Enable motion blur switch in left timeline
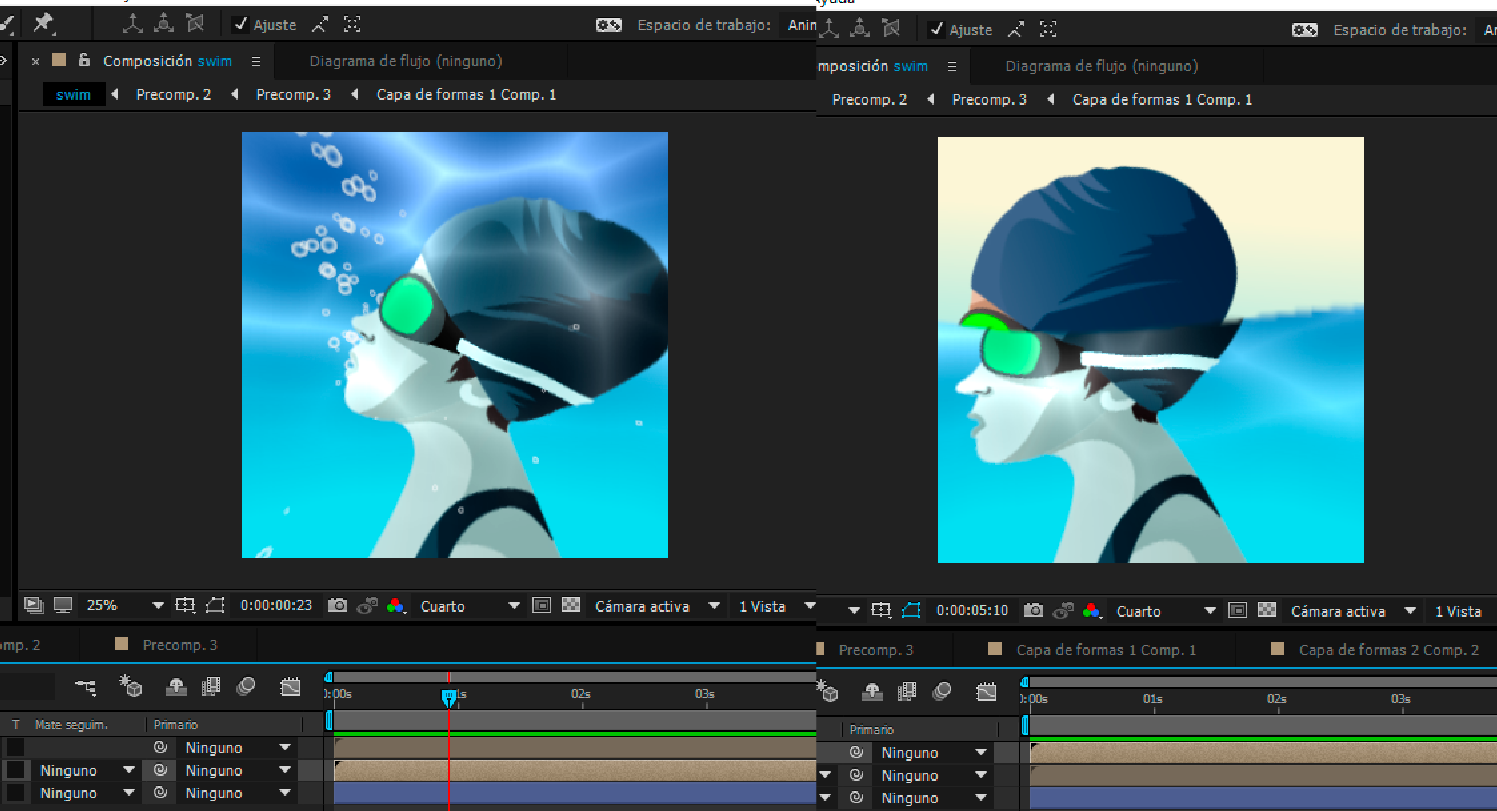The height and width of the screenshot is (811, 1497). coord(246,687)
